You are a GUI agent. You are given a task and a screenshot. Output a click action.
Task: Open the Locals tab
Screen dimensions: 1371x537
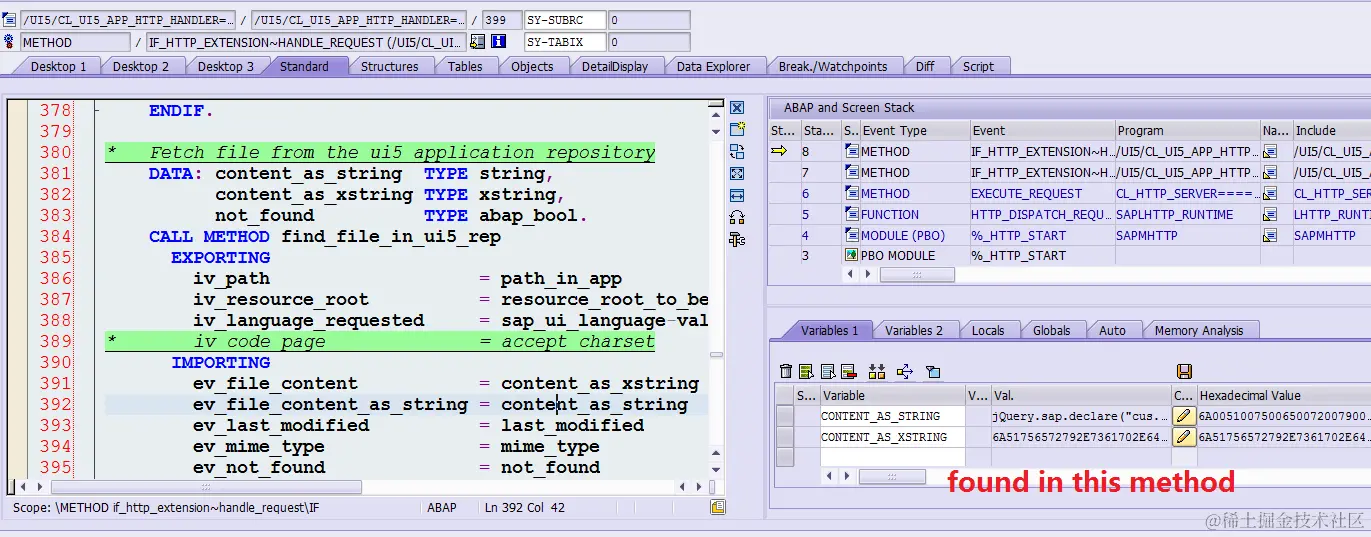click(988, 330)
